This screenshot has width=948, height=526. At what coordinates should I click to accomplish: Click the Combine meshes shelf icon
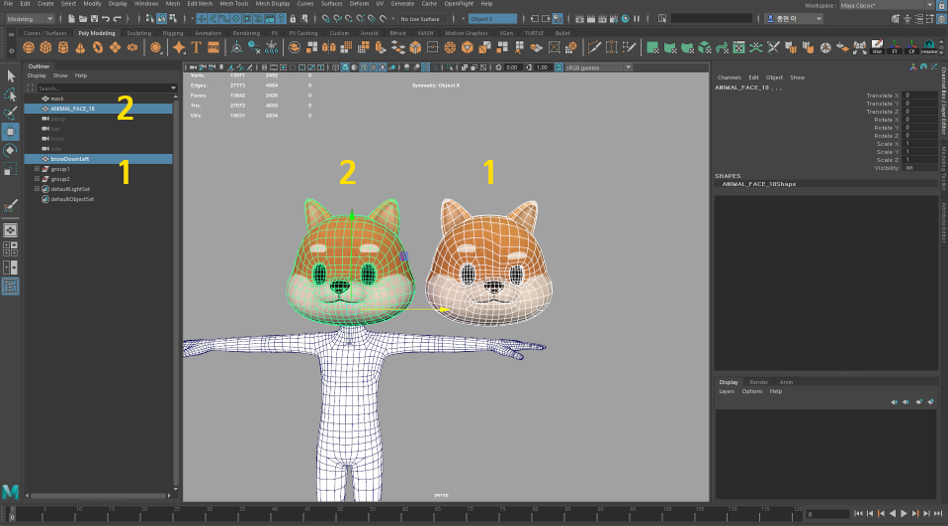tap(294, 47)
